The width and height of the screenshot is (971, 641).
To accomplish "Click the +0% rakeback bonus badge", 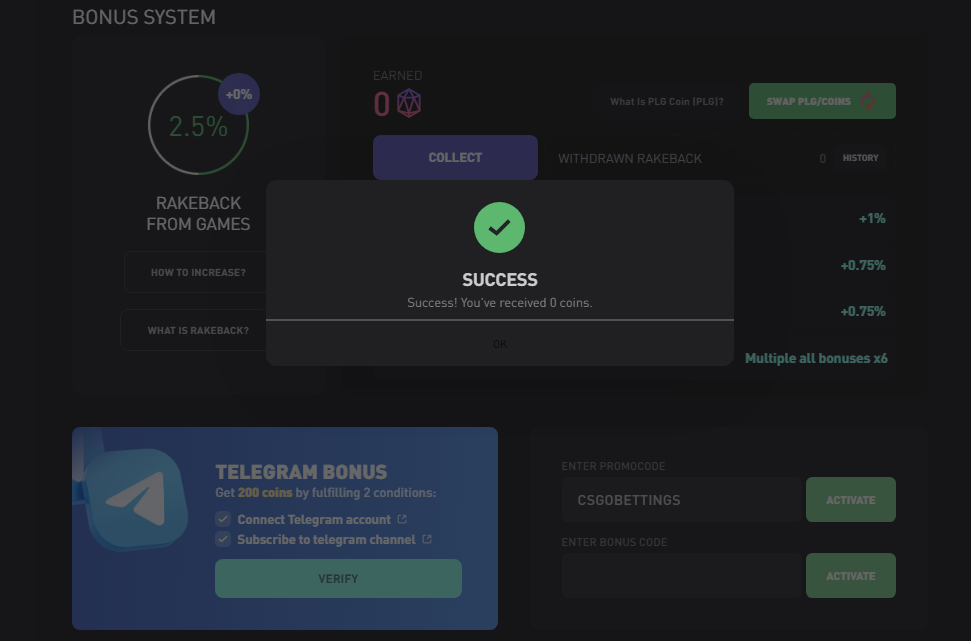I will [239, 95].
